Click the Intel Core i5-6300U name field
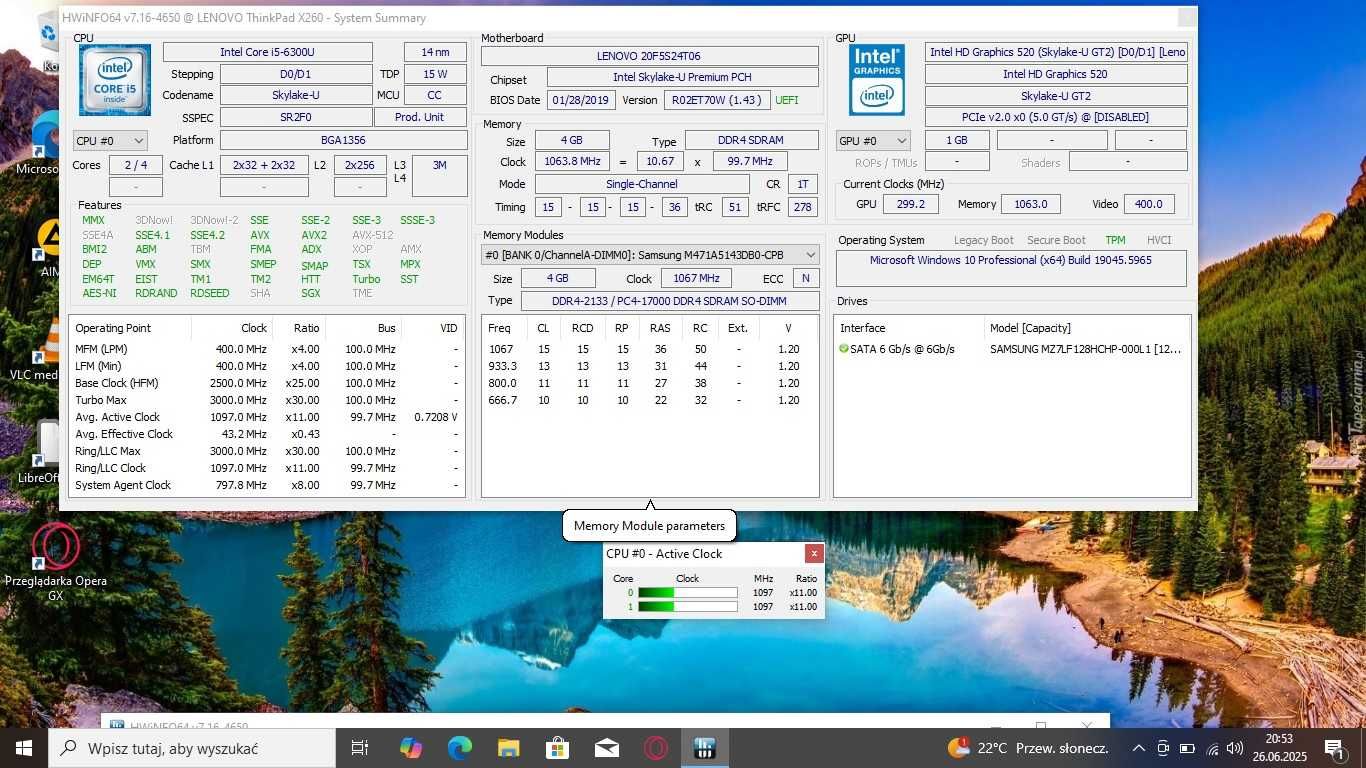This screenshot has height=768, width=1366. click(267, 52)
